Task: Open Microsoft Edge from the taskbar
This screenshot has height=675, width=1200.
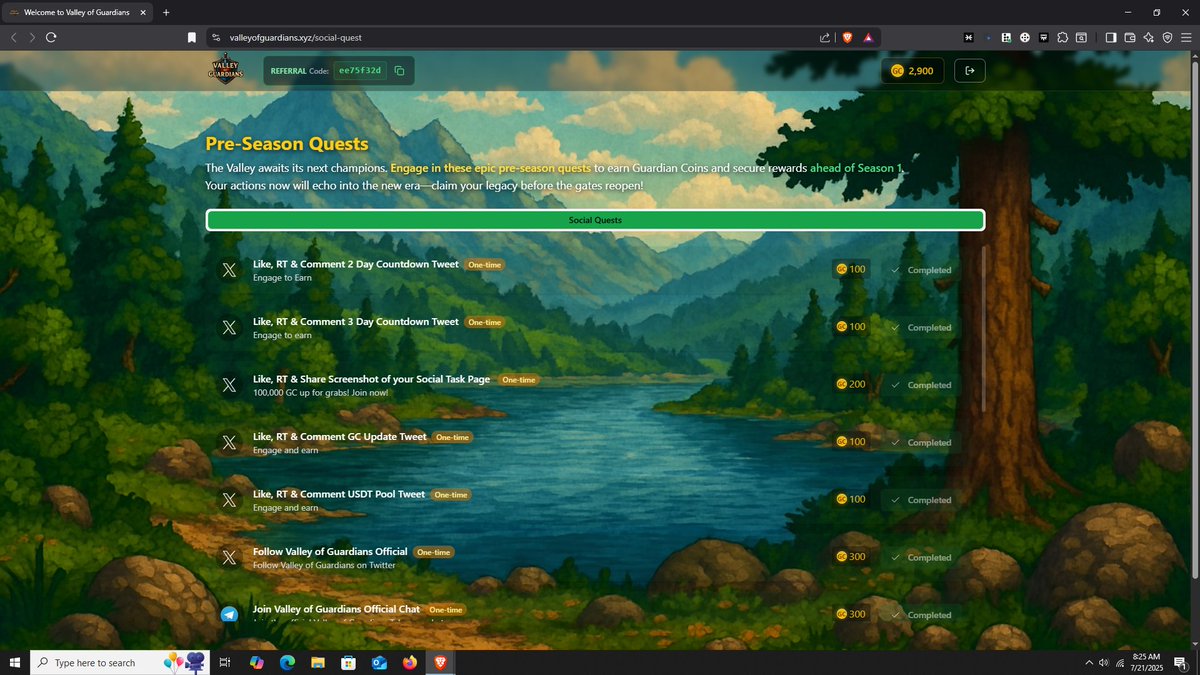Action: point(286,662)
